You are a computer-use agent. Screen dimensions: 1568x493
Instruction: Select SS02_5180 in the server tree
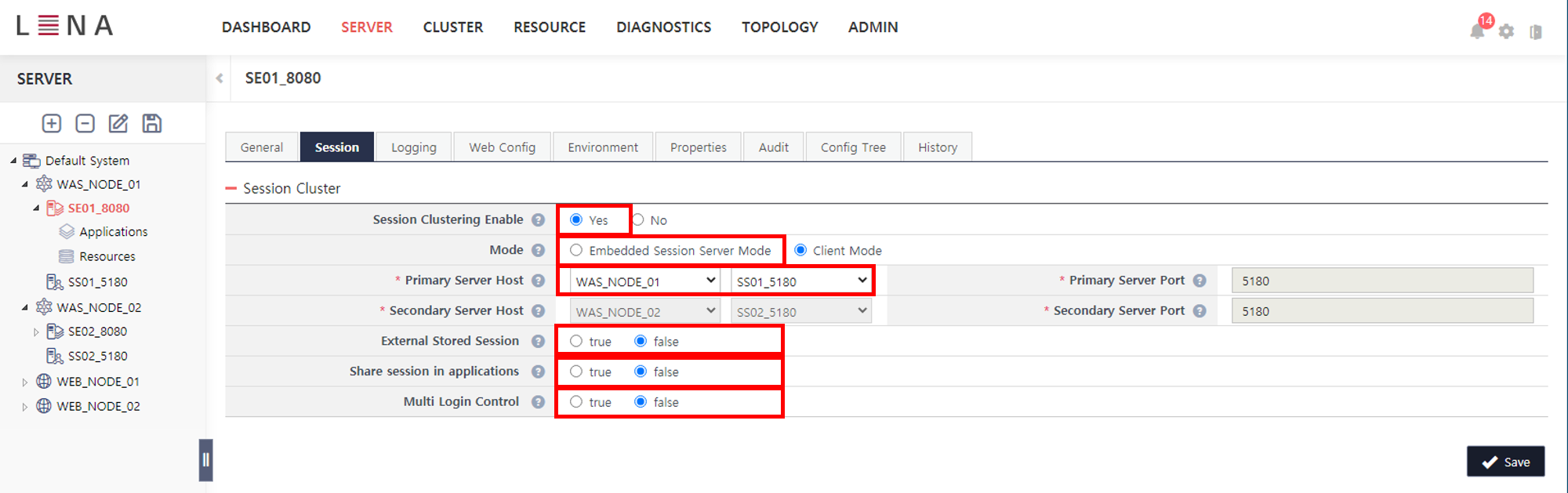[97, 356]
